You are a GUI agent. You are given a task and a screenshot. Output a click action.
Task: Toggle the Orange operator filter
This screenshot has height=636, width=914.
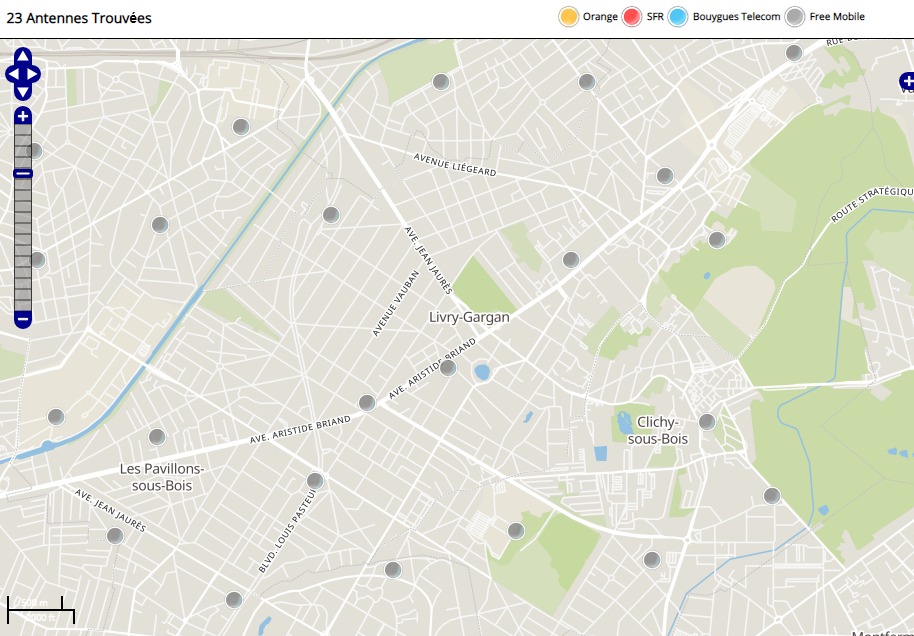[x=569, y=17]
